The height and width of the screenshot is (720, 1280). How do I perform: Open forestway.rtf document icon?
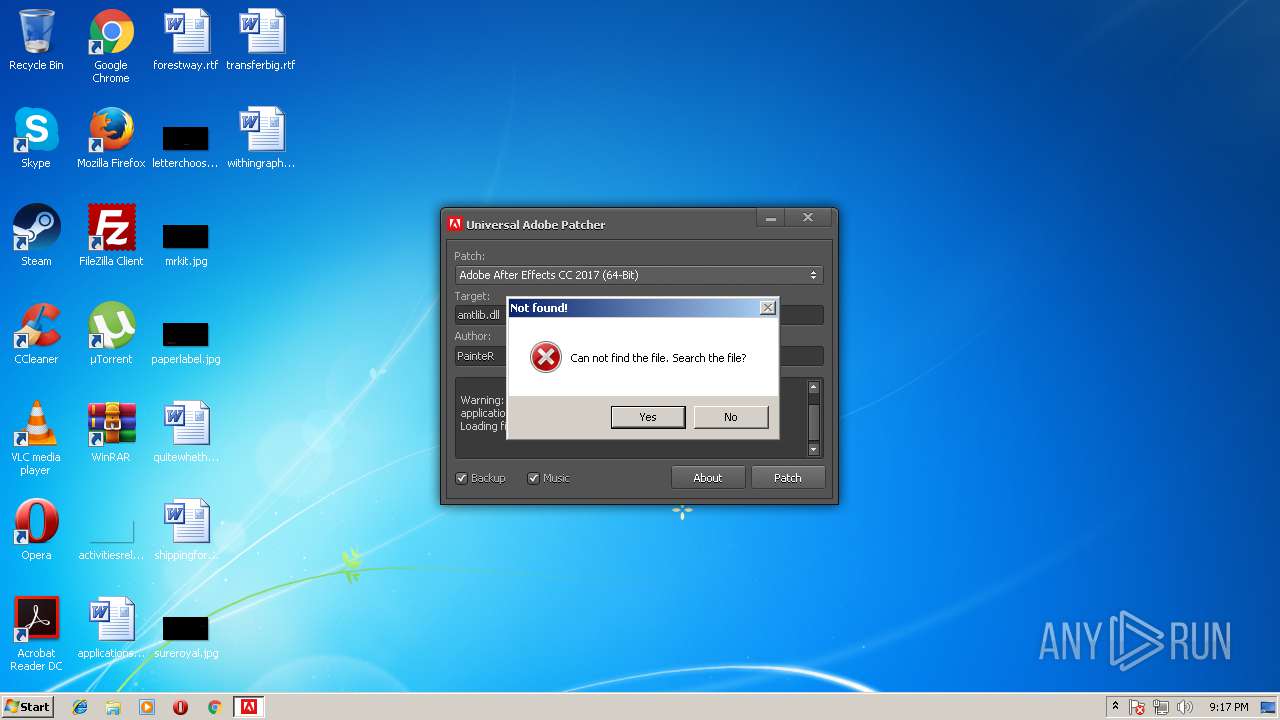tap(186, 40)
